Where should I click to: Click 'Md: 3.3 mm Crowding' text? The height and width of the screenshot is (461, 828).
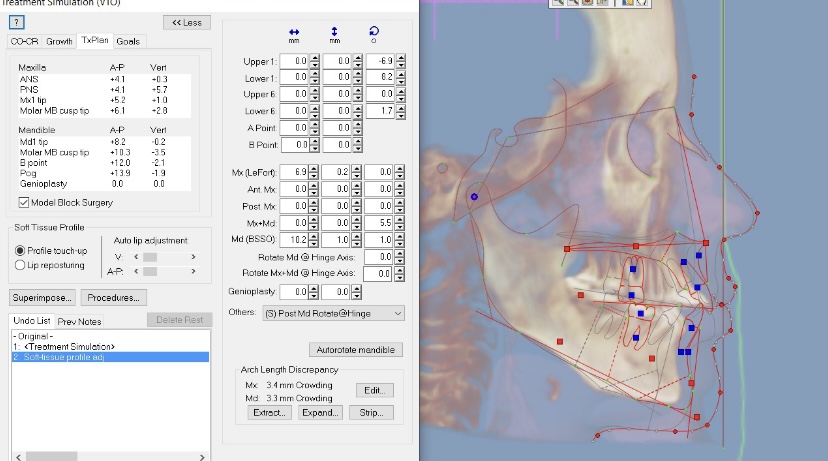tap(289, 398)
